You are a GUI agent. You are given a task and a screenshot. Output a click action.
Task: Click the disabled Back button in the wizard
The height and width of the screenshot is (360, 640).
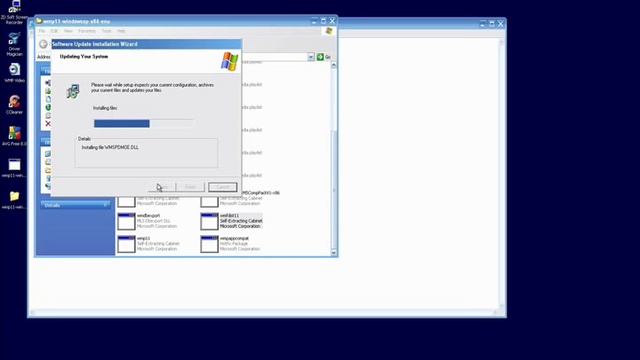(x=162, y=187)
